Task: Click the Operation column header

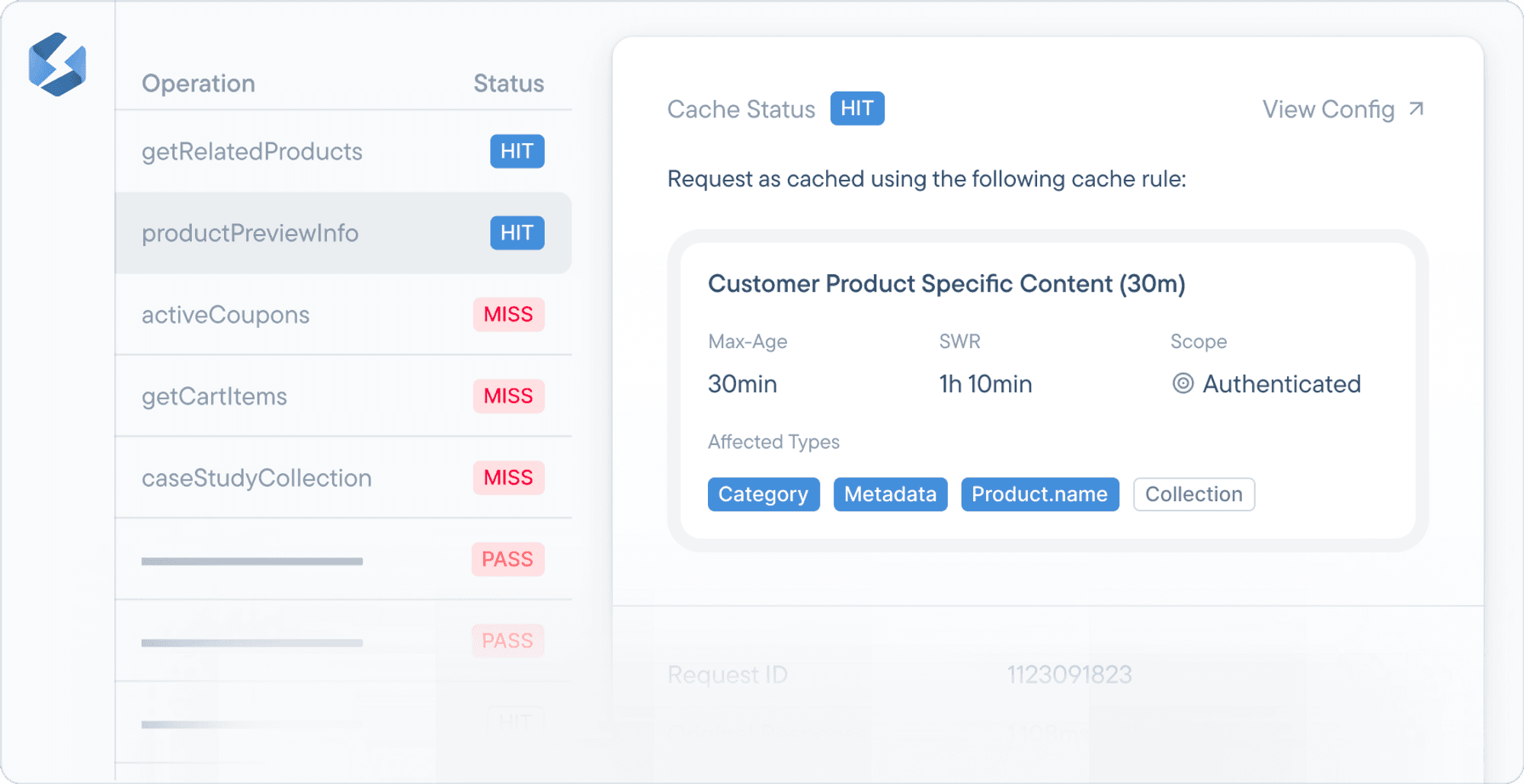Action: pyautogui.click(x=198, y=83)
